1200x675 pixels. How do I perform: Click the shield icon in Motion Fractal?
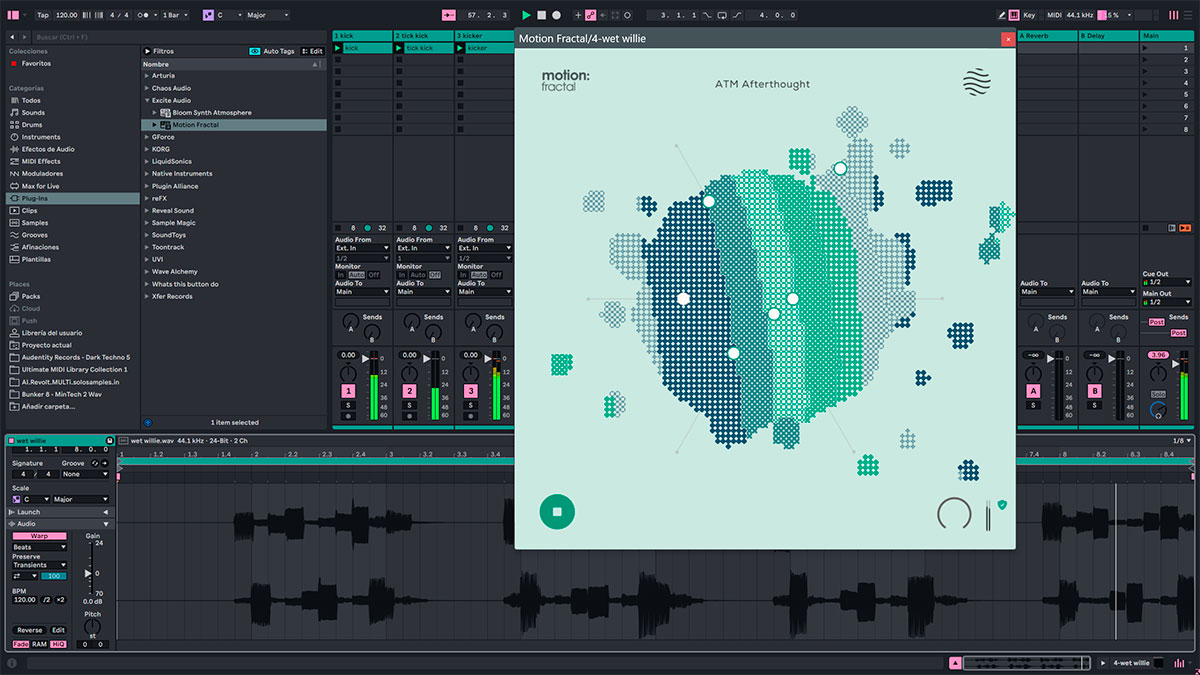1001,505
